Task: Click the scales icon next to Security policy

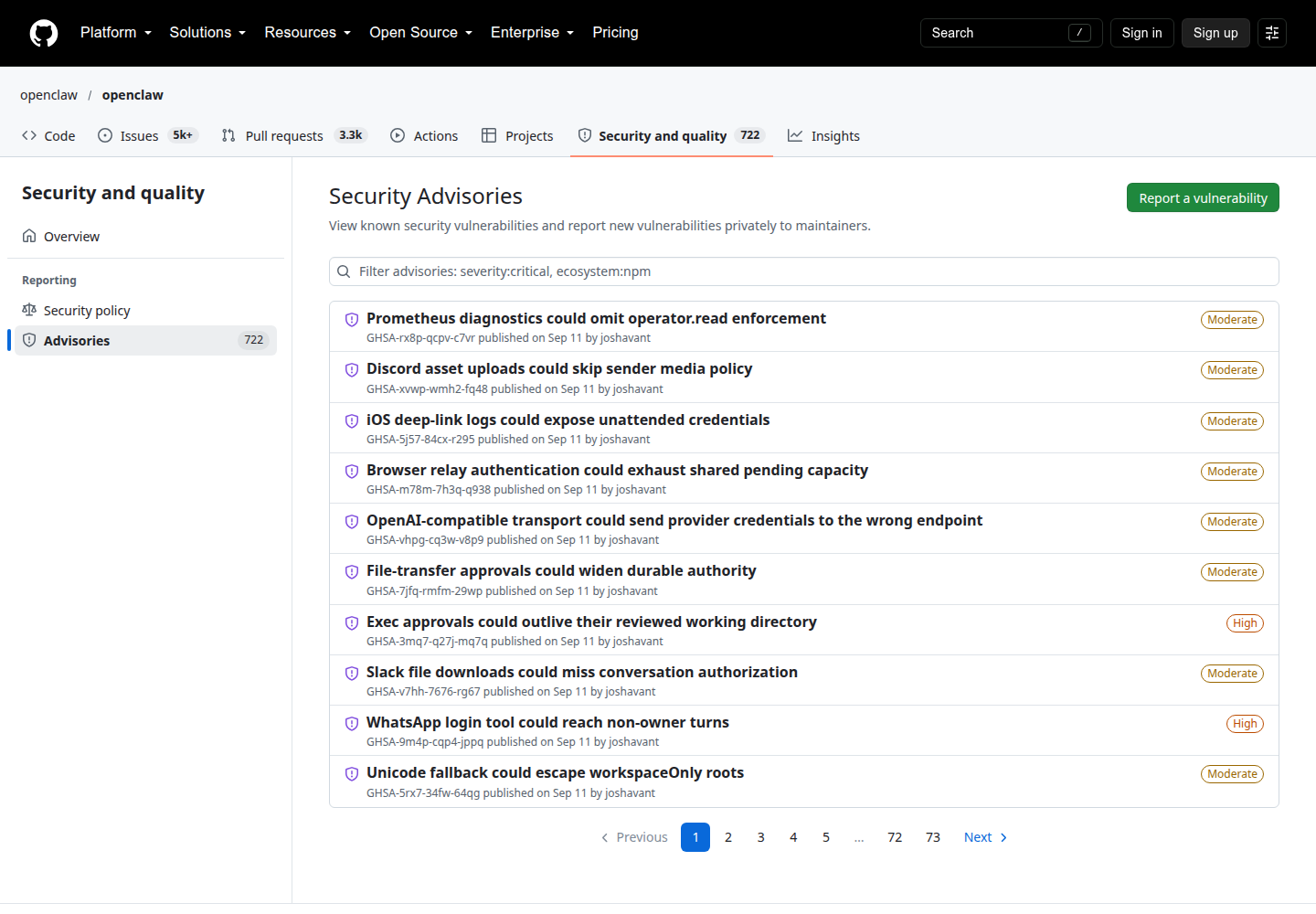Action: [29, 310]
